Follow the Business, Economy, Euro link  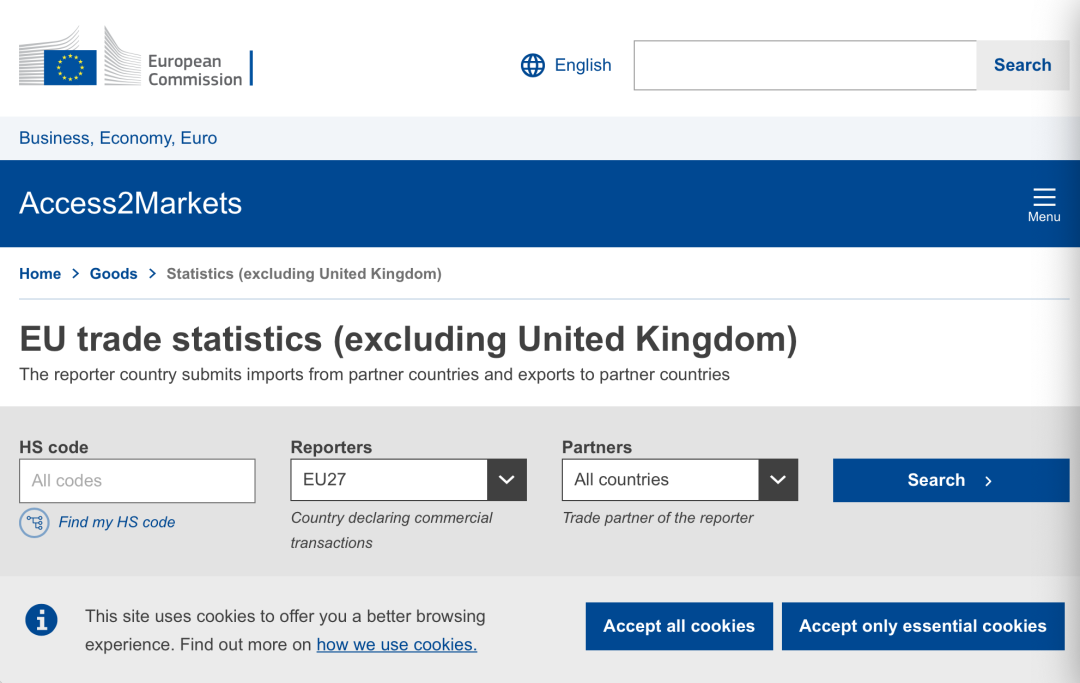tap(118, 138)
